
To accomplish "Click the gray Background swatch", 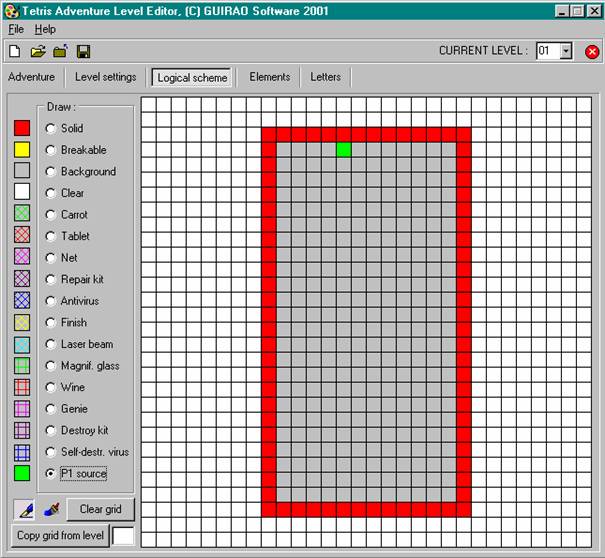I will tap(22, 170).
